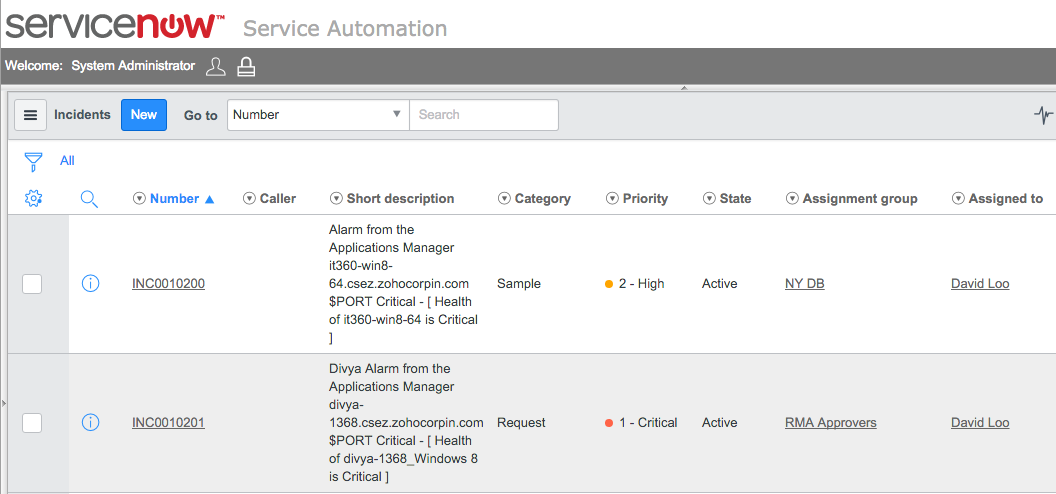
Task: Click the user profile icon
Action: (215, 67)
